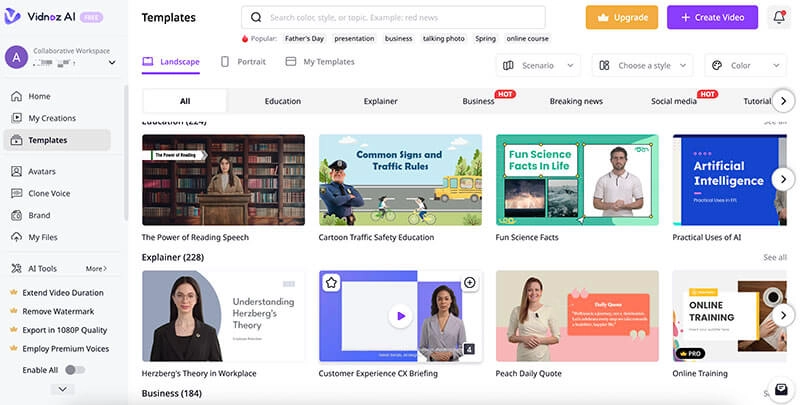The image size is (800, 405).
Task: Play the Customer Experience CX Briefing preview
Action: (x=400, y=316)
